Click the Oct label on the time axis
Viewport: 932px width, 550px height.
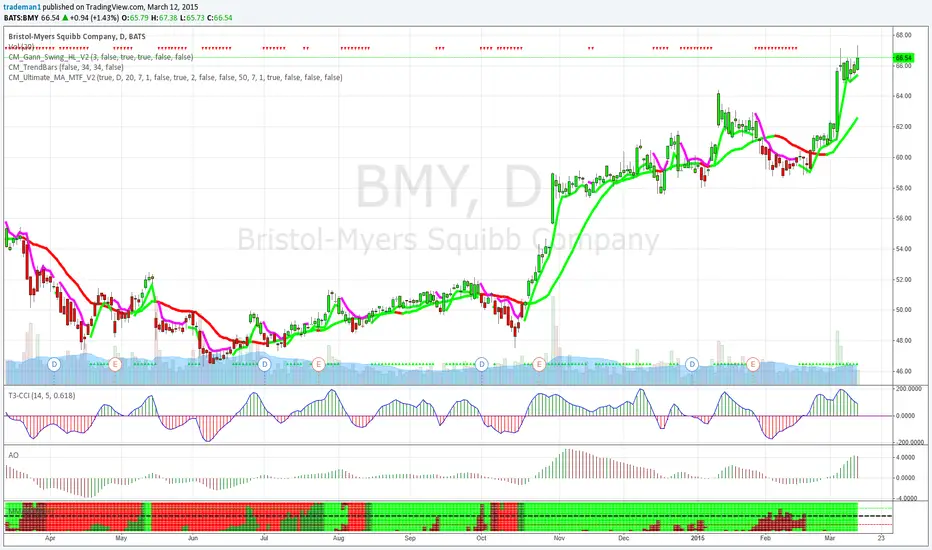coord(481,538)
